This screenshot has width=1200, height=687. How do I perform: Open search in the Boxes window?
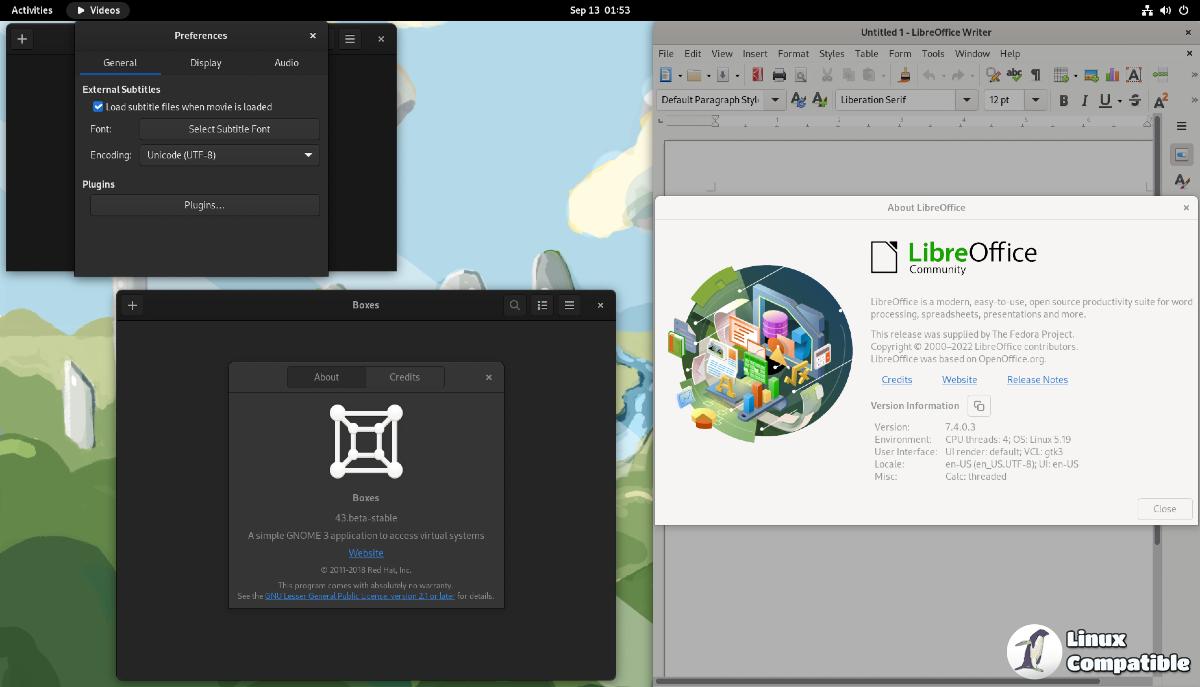pos(514,305)
